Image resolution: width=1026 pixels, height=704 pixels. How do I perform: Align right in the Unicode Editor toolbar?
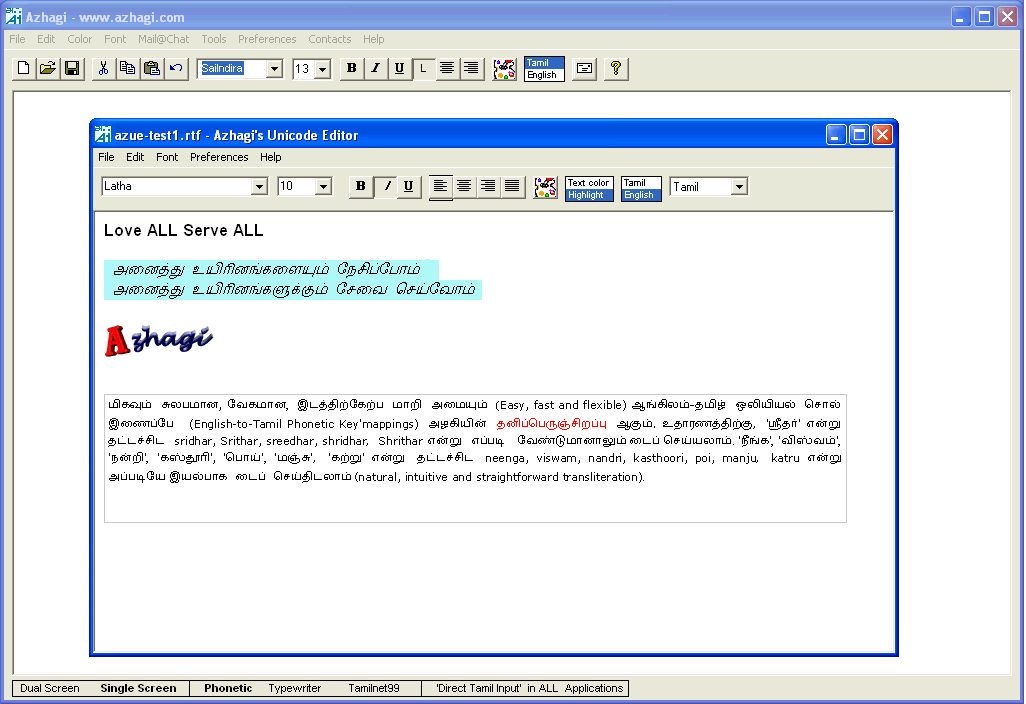(x=488, y=186)
